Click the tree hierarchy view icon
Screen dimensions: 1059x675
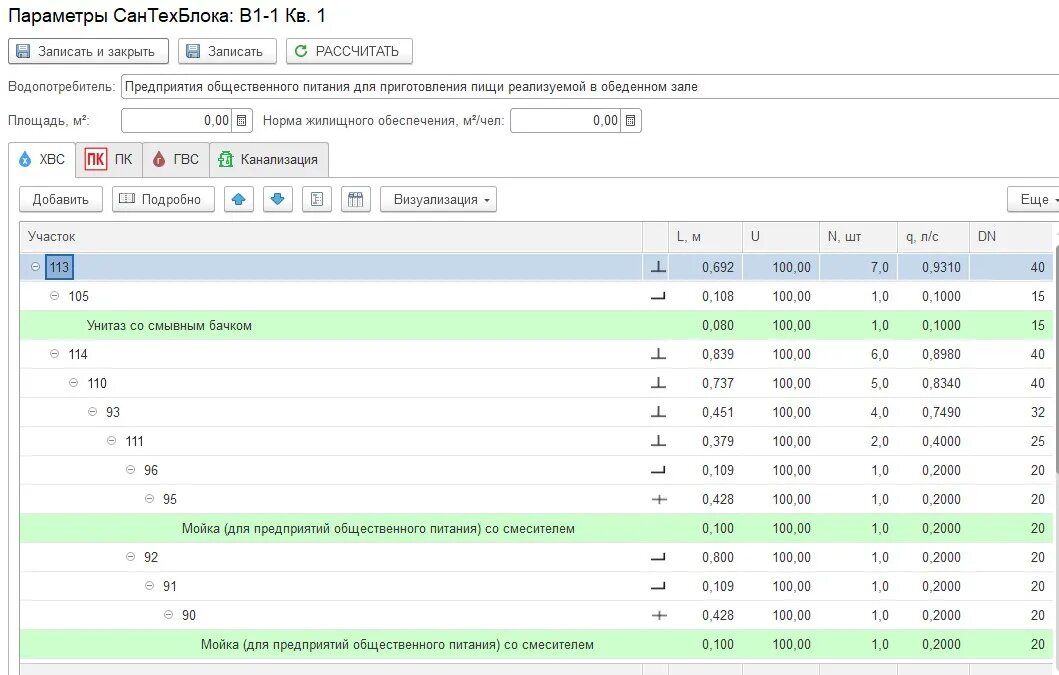317,199
